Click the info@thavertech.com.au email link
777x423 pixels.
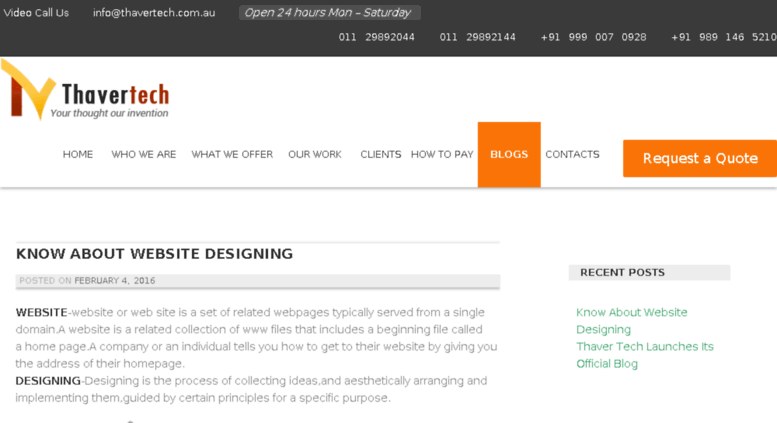click(154, 13)
